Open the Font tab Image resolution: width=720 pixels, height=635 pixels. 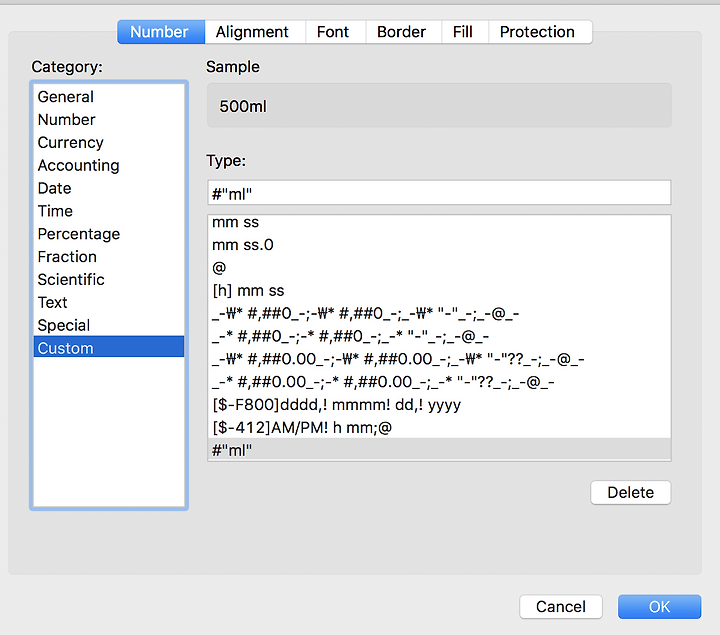tap(335, 32)
